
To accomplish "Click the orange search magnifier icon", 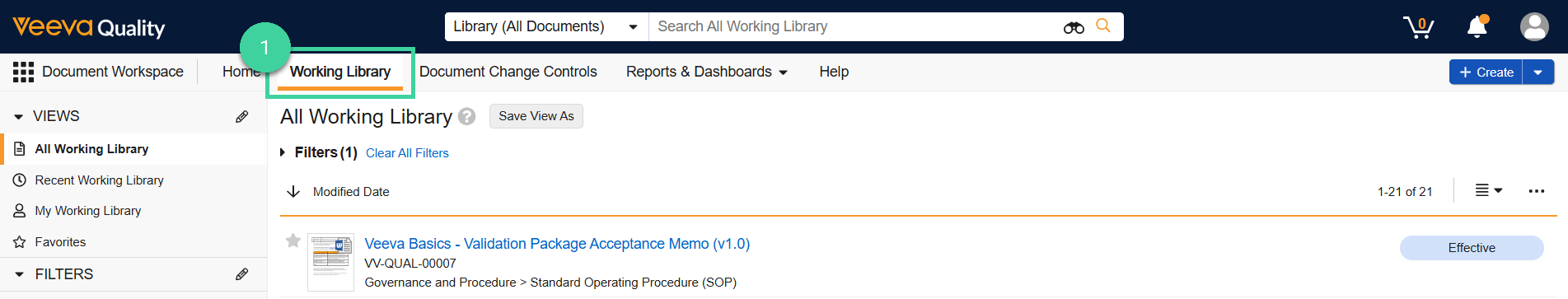I will 1103,26.
